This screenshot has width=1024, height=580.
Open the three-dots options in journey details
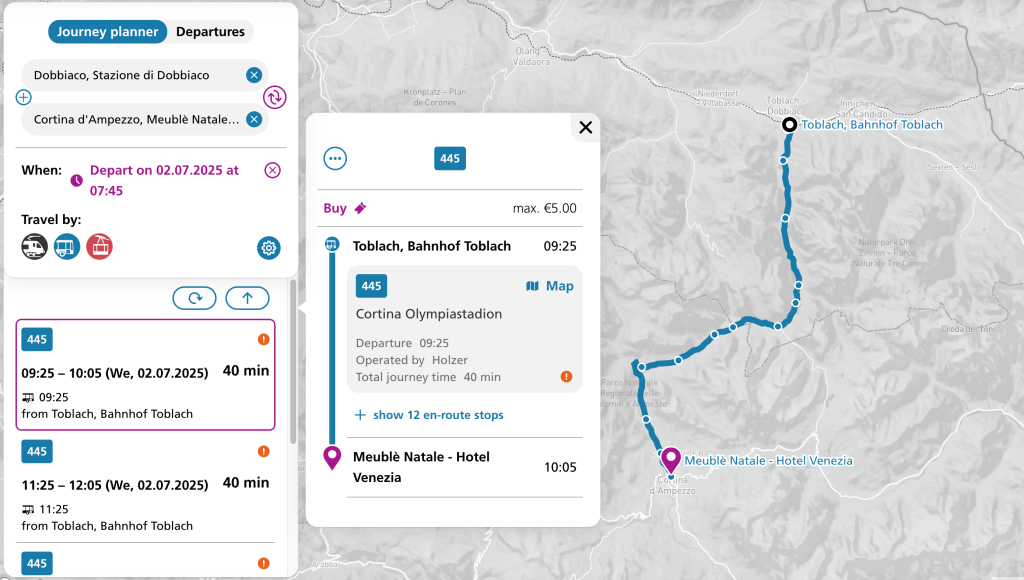click(335, 158)
